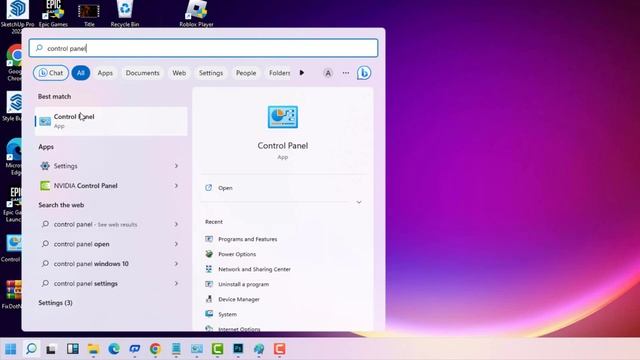Expand 'control panel - See web results' arrow
Viewport: 640px width, 360px height.
pos(176,224)
